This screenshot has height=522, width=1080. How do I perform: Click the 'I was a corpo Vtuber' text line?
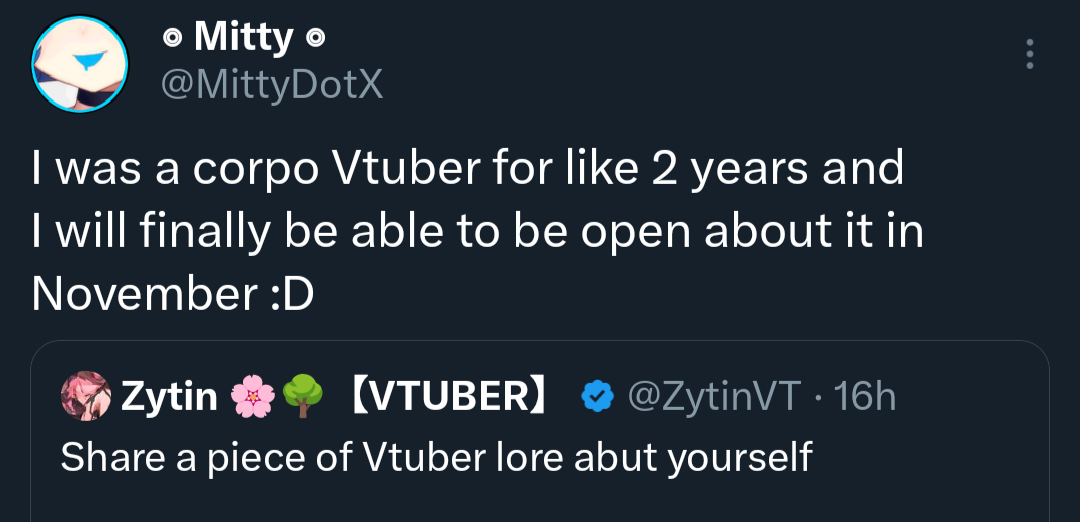tap(467, 168)
